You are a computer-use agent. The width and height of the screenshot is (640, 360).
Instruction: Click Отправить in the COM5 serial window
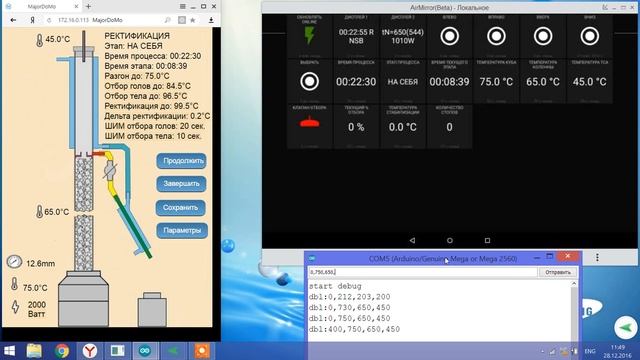(558, 272)
